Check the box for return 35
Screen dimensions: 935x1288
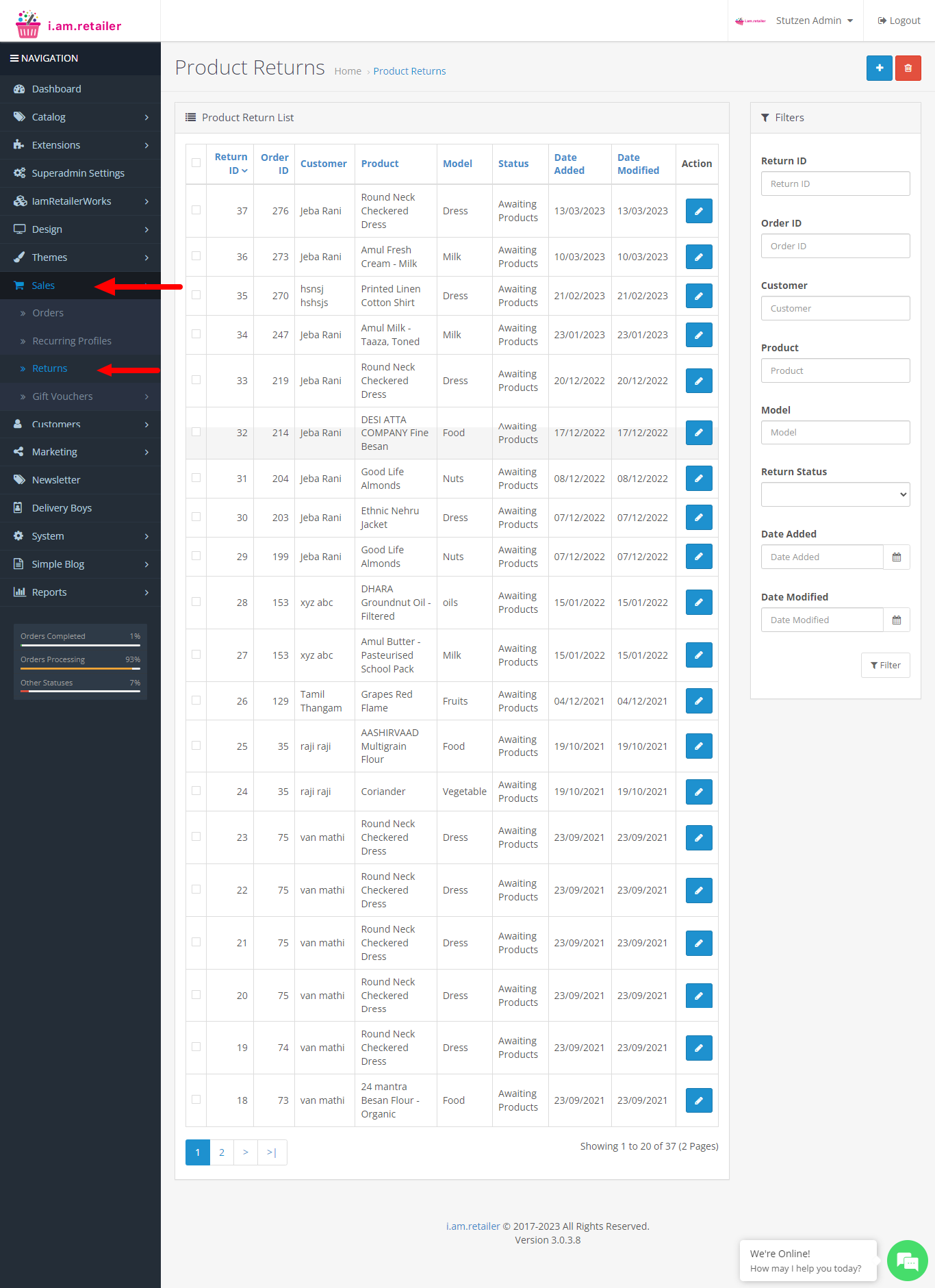(196, 295)
